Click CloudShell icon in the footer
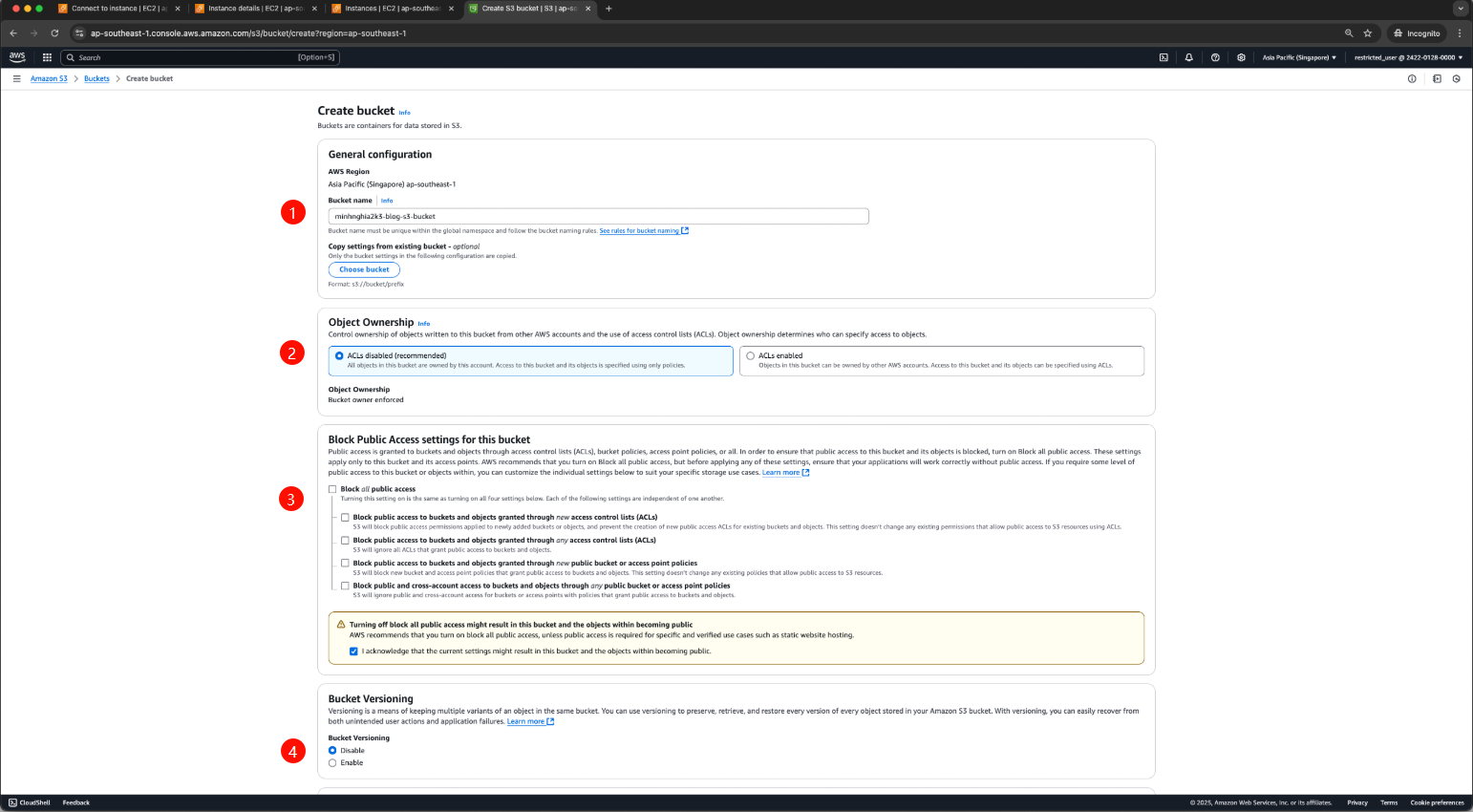This screenshot has height=812, width=1473. click(12, 802)
